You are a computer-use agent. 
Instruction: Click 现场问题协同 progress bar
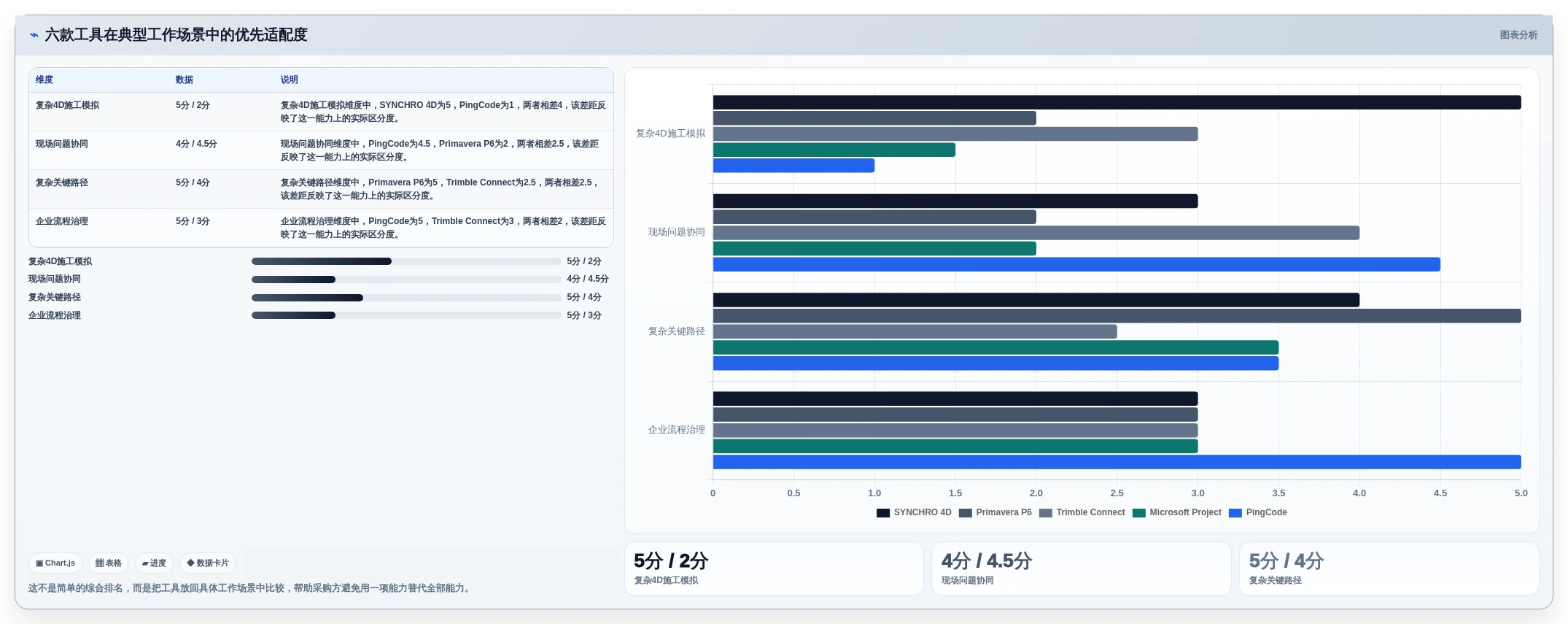point(406,280)
